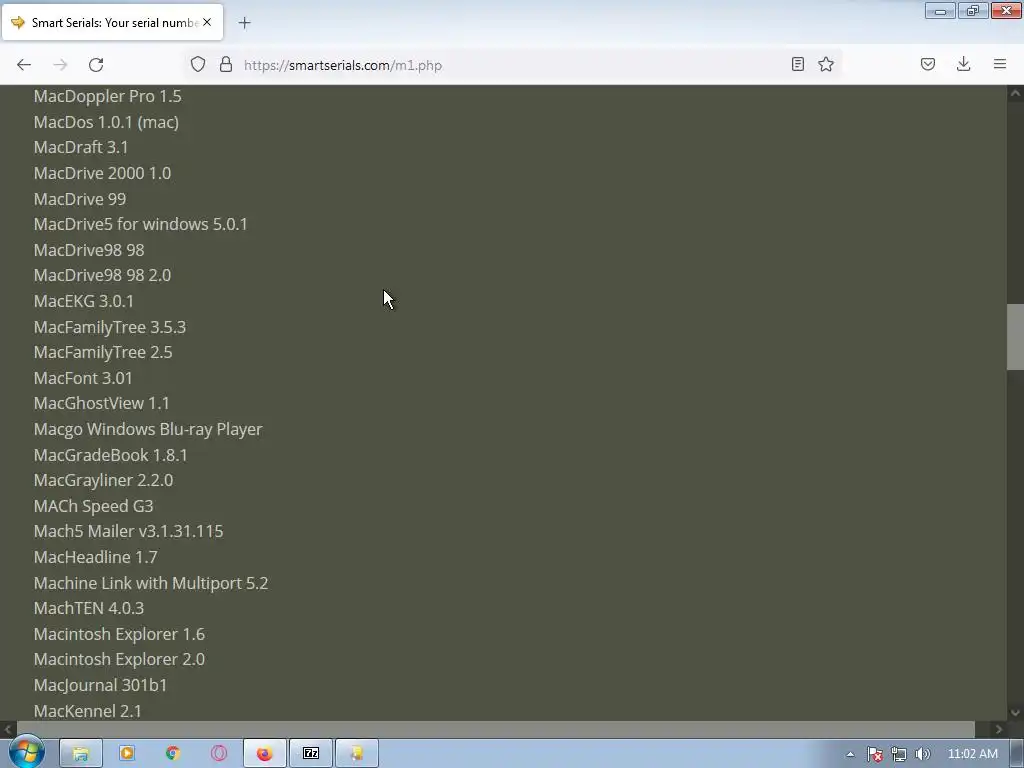The image size is (1024, 768).
Task: Open MacDoppler Pro 1.5 link
Action: 108,96
